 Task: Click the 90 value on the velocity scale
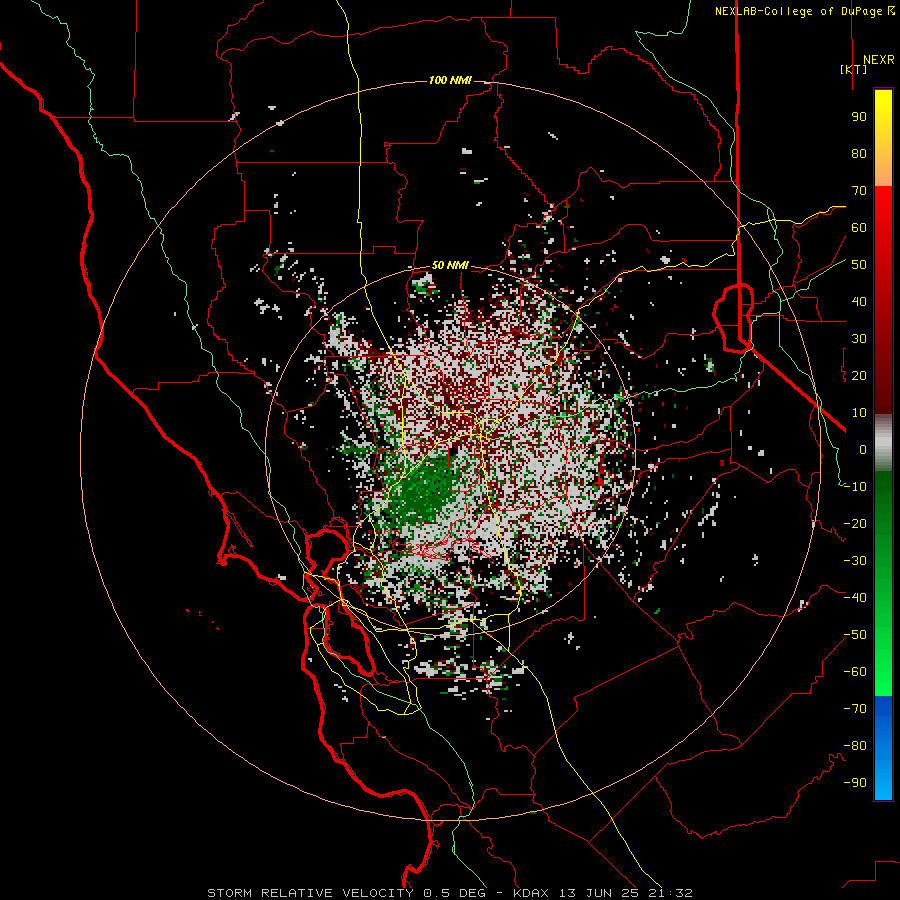coord(859,117)
